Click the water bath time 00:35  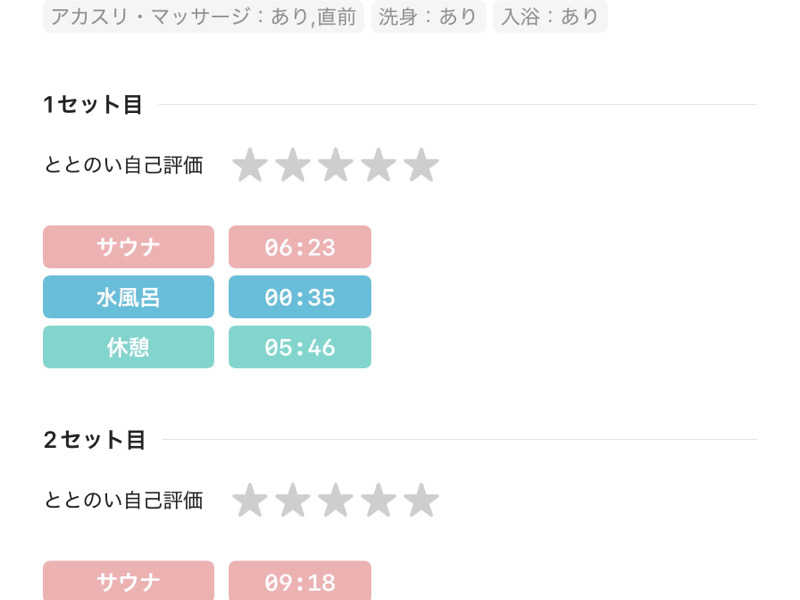click(x=300, y=297)
